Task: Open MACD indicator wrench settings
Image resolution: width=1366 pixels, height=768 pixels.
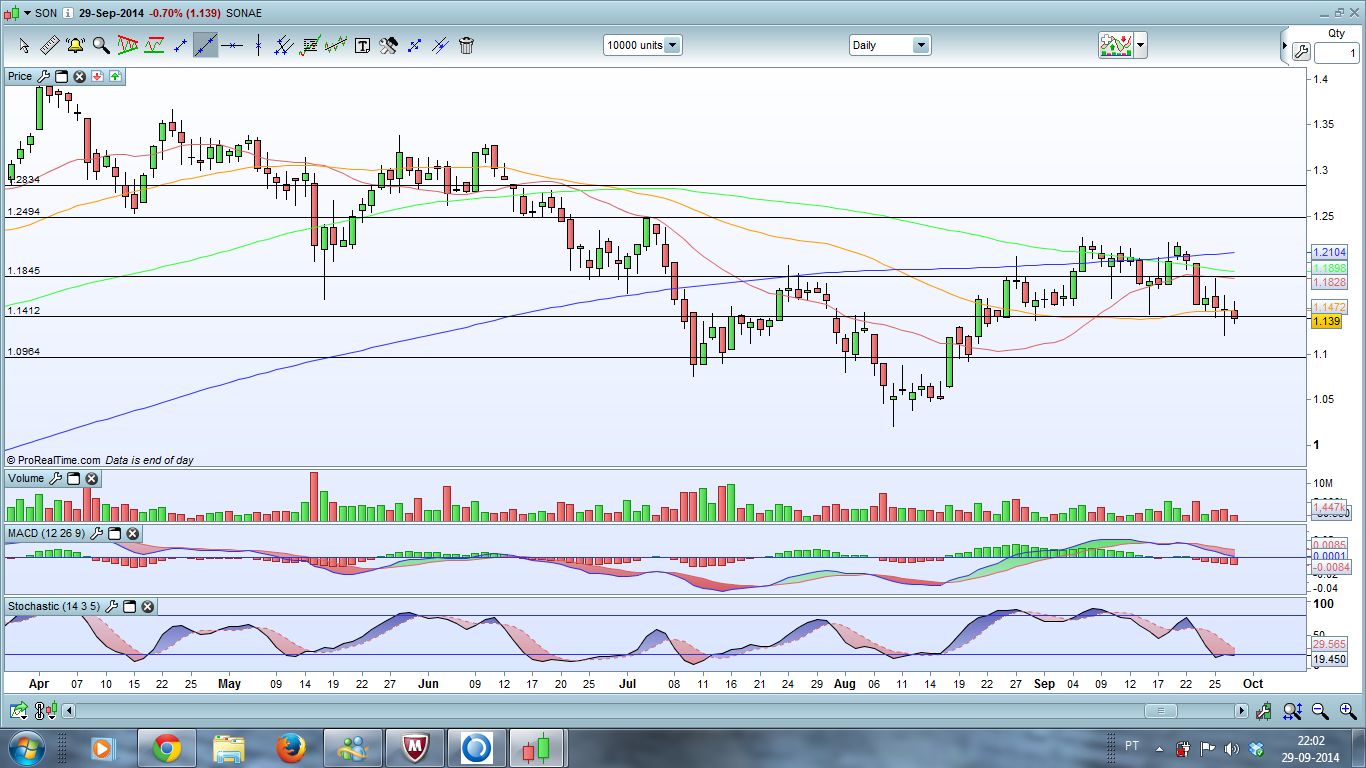Action: [96, 533]
